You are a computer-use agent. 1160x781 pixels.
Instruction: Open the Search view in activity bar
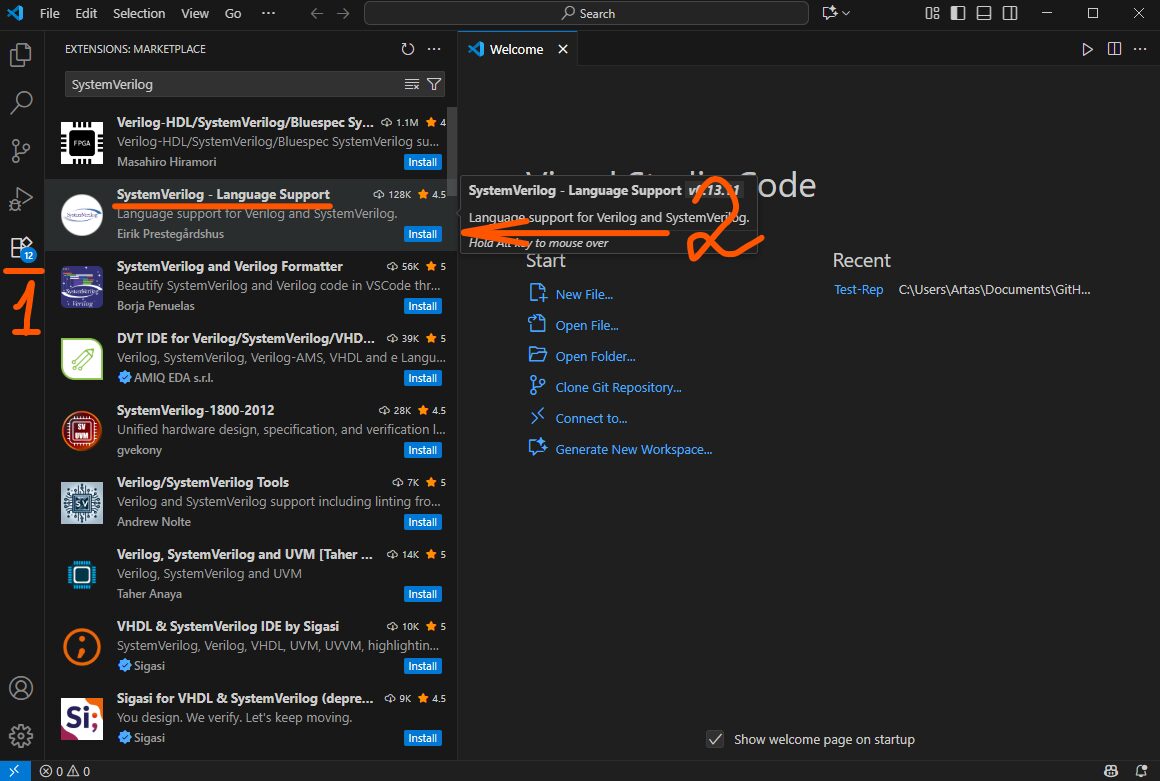[21, 103]
